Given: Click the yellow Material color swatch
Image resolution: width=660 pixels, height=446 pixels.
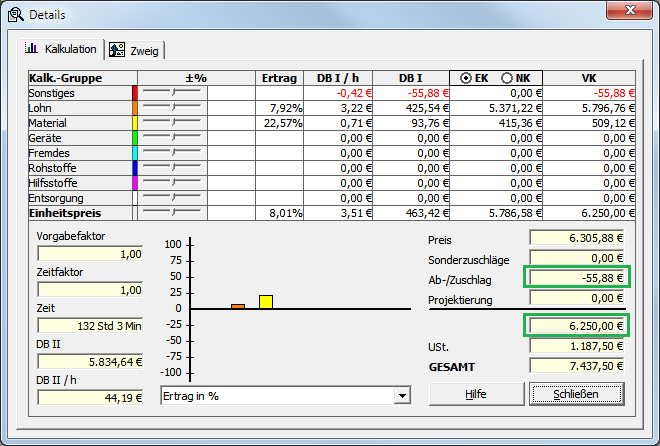Looking at the screenshot, I should [134, 123].
